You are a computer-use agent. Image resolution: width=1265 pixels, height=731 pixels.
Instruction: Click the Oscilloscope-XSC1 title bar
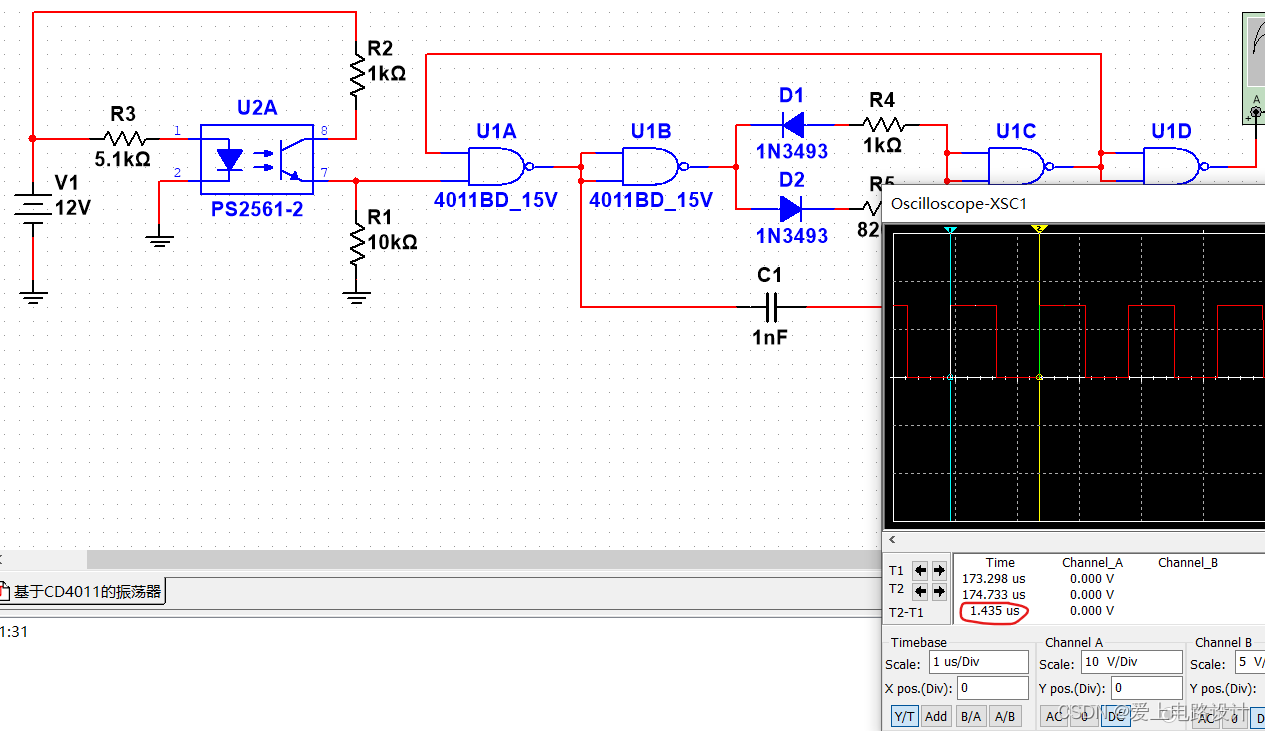point(1073,204)
